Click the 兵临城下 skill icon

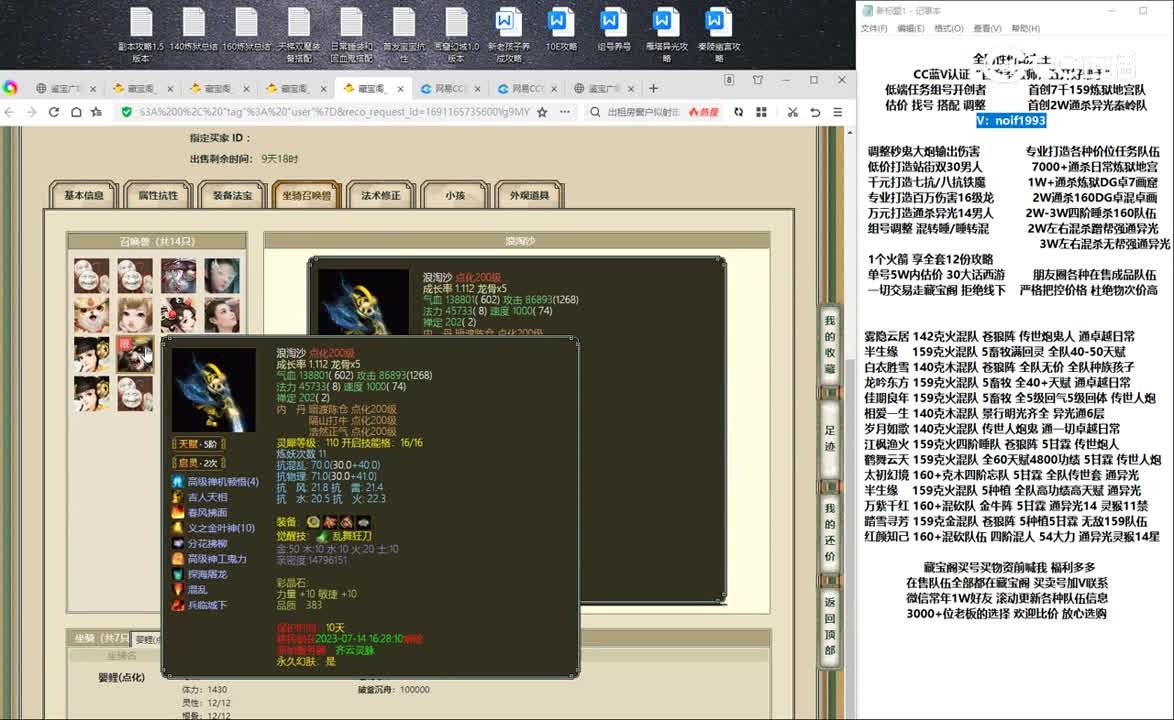point(178,605)
